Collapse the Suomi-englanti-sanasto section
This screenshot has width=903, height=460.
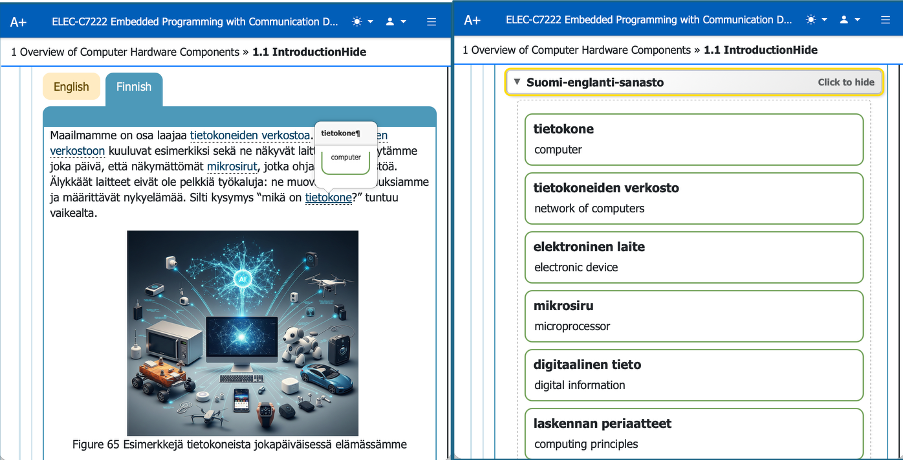pyautogui.click(x=694, y=82)
